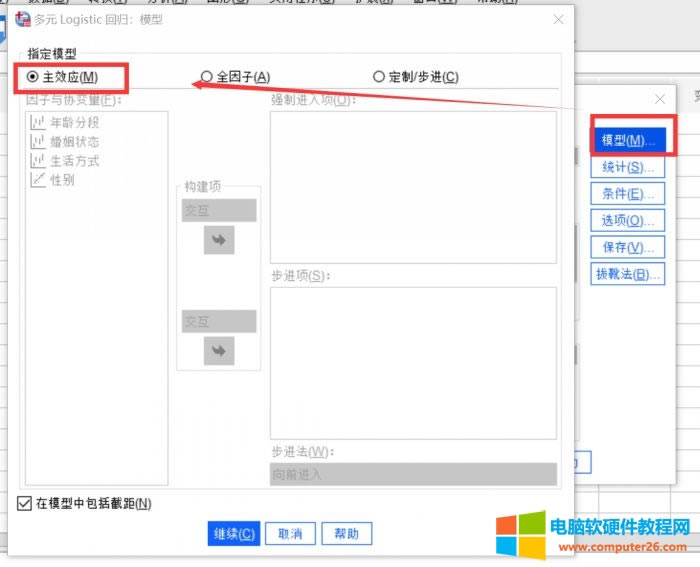This screenshot has height=567, width=700.
Task: Close the 多元 Logistic 回归: 模型 dialog
Action: [x=558, y=20]
